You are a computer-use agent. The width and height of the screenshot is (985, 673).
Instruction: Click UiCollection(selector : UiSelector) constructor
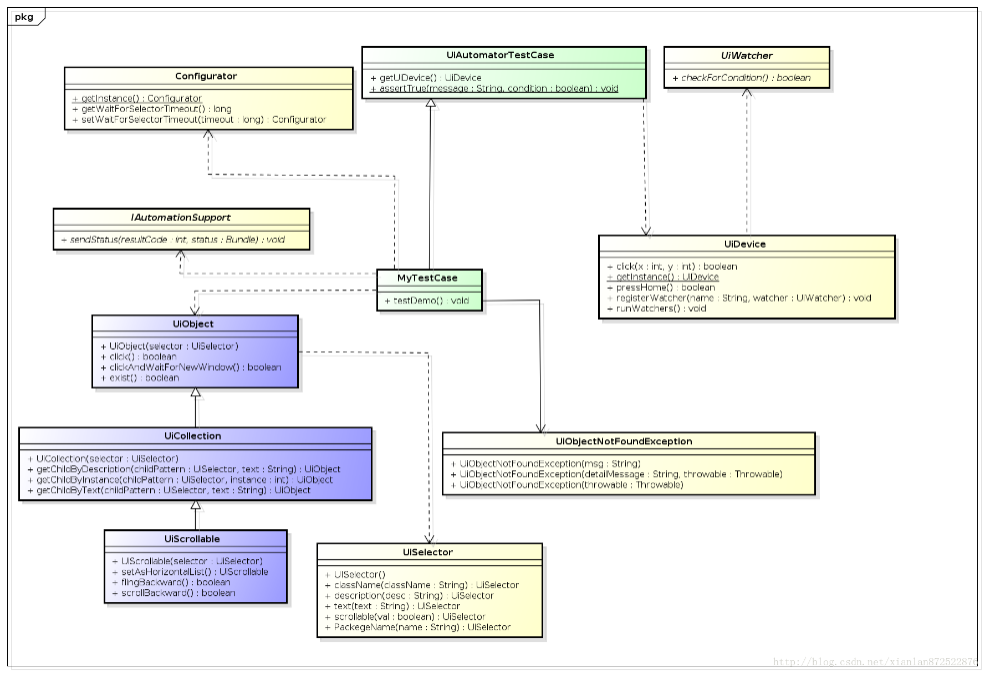point(103,459)
